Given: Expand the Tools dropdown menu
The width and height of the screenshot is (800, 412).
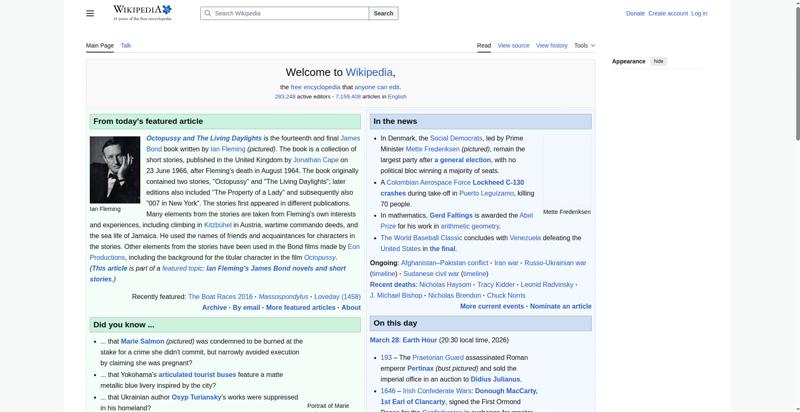Looking at the screenshot, I should [x=583, y=45].
